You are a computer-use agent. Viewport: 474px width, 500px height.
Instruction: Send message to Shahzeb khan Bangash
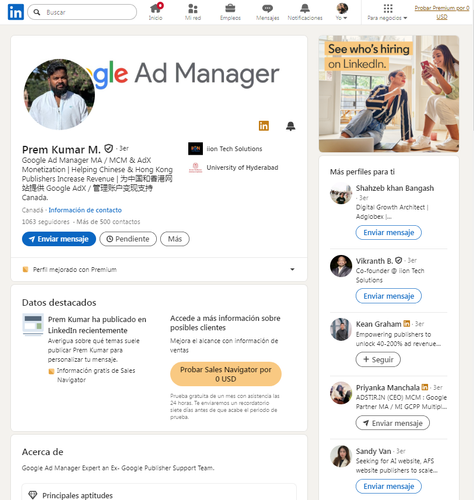[388, 232]
